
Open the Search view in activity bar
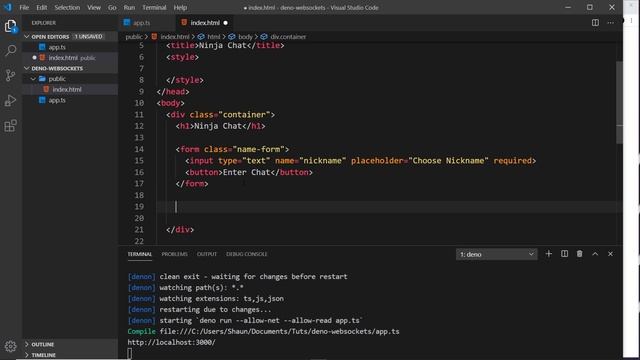[10, 51]
